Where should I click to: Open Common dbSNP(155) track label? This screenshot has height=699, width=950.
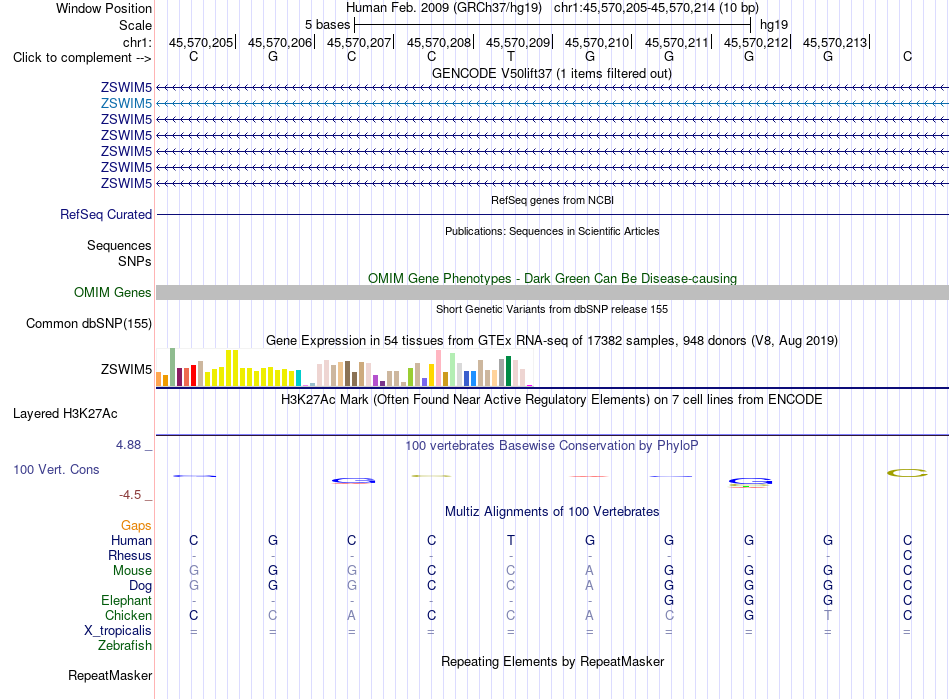pyautogui.click(x=88, y=323)
